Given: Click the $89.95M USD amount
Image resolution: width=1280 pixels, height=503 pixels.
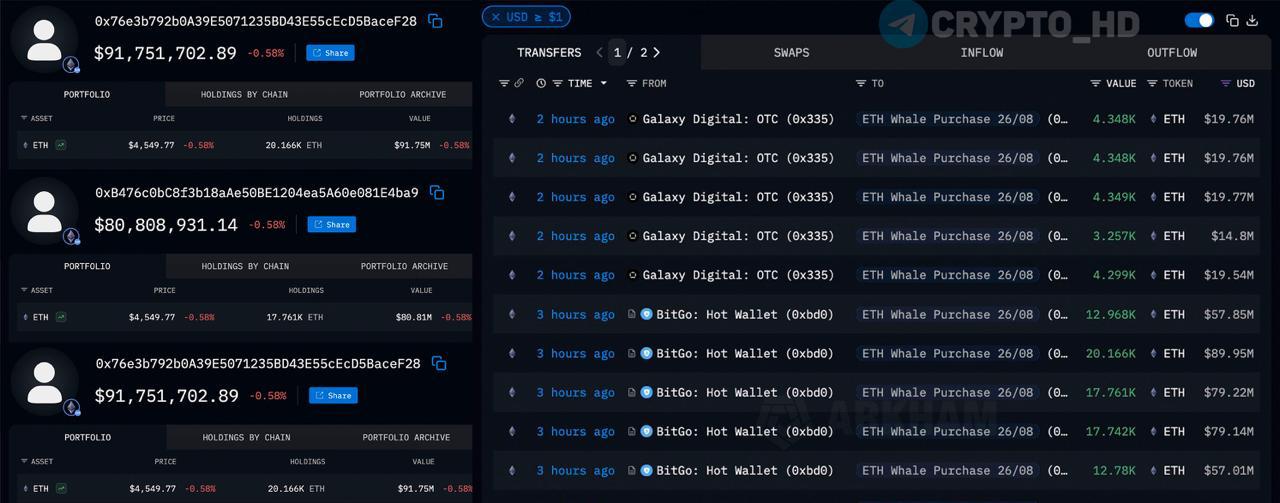Looking at the screenshot, I should point(1228,353).
